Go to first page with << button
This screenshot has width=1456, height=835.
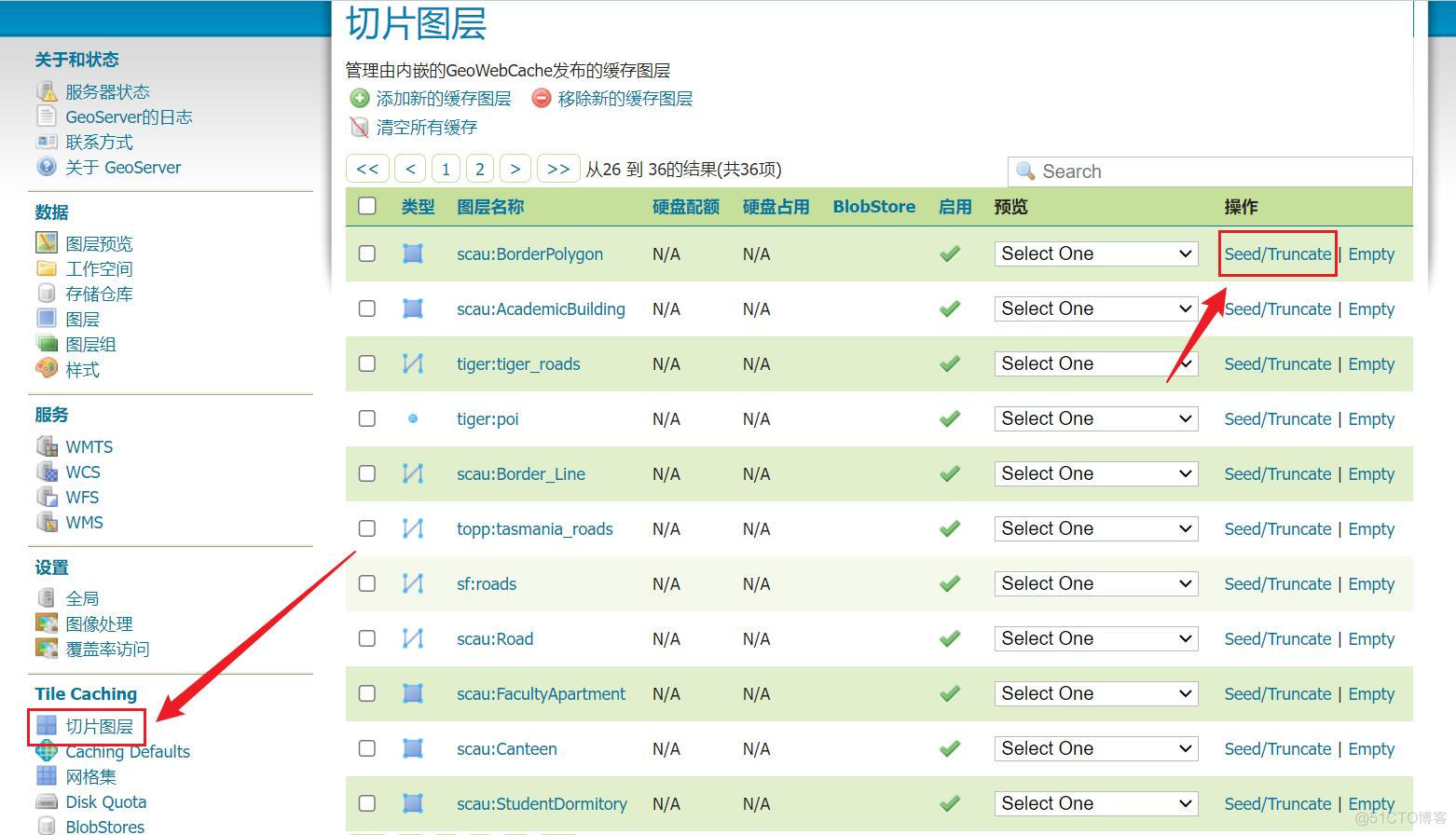point(367,169)
